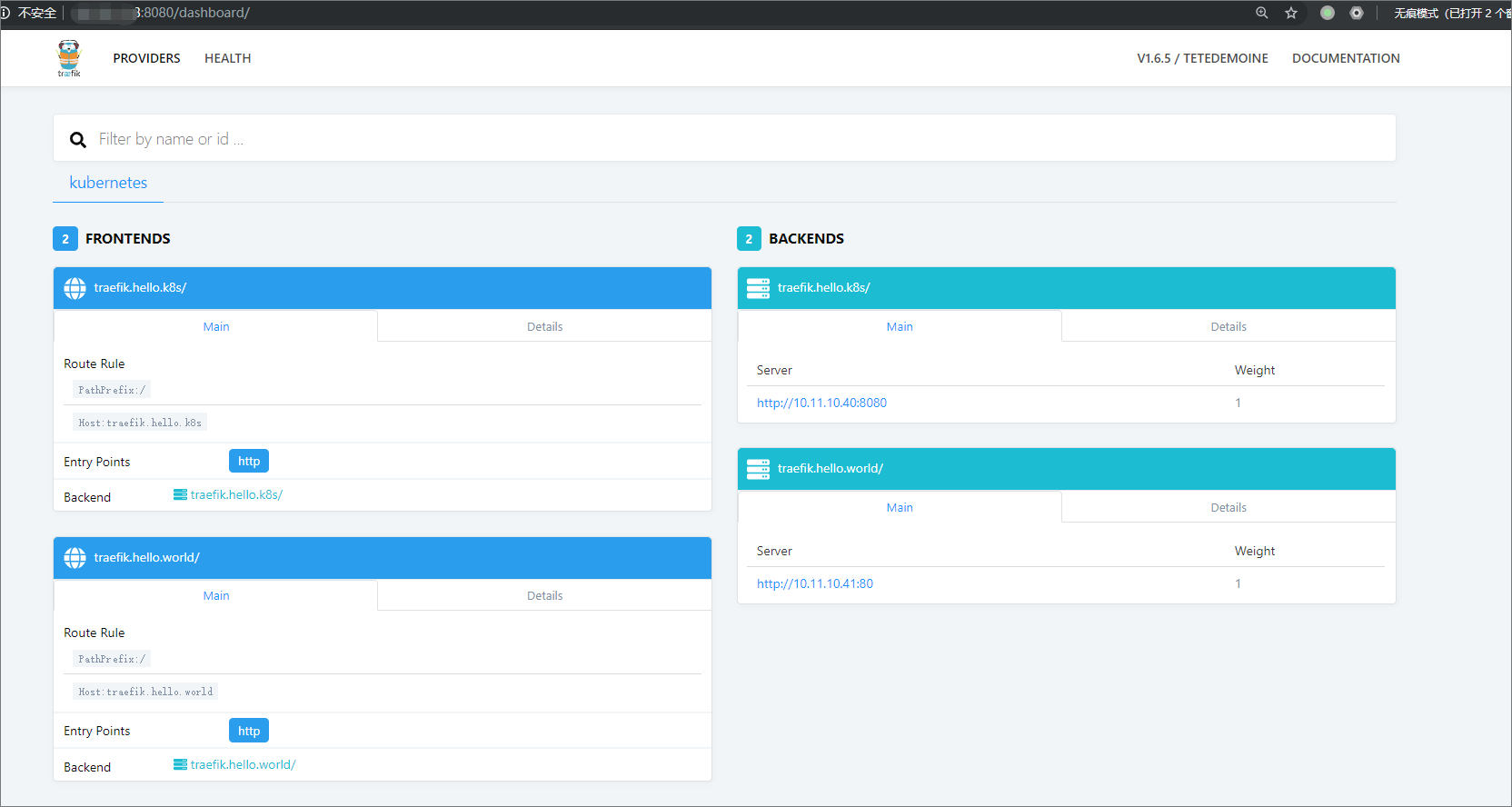Select Main tab of traefik.hello.k8s/ backend
This screenshot has height=807, width=1512.
point(900,326)
